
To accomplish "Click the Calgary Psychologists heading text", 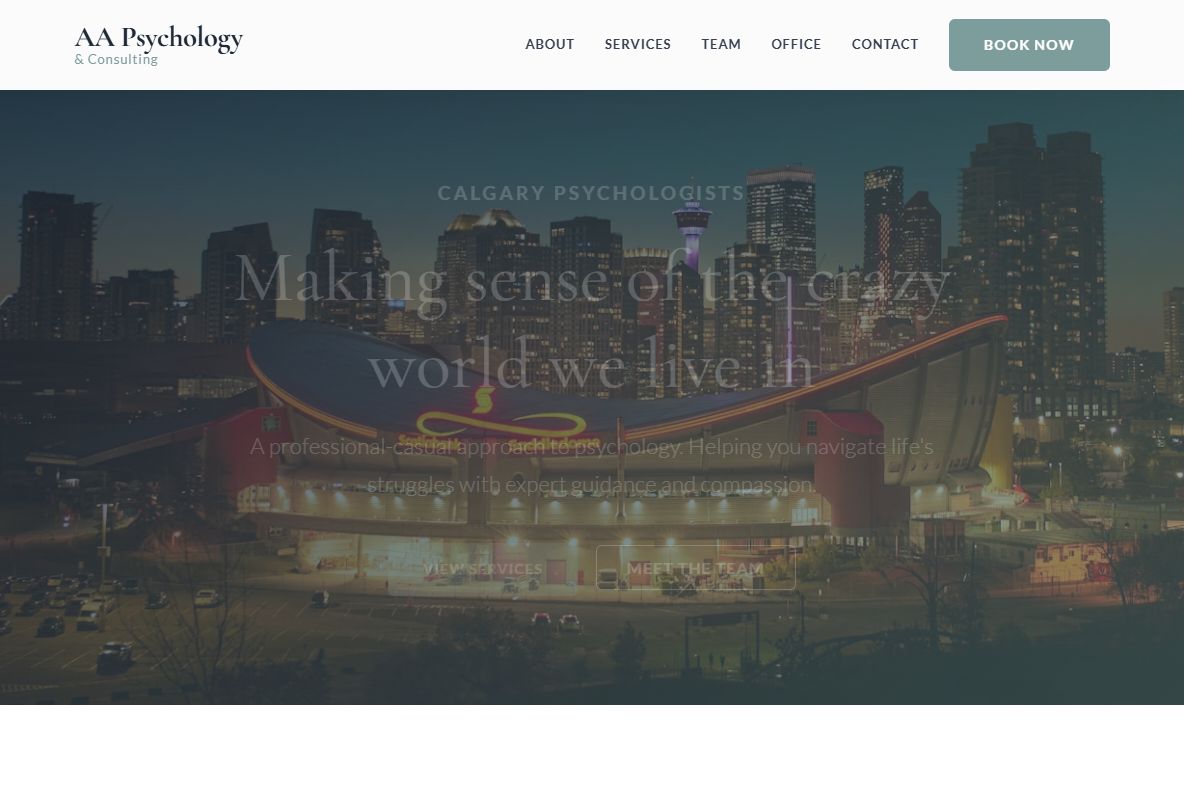I will tap(592, 193).
